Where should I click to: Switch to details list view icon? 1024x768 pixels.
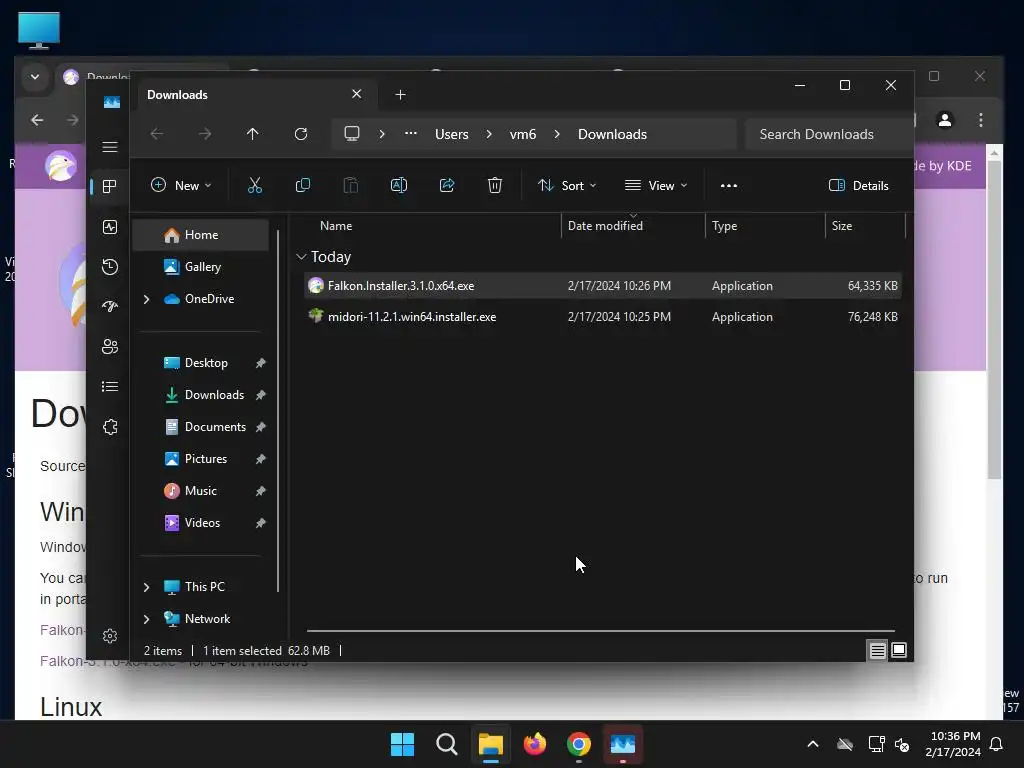click(x=877, y=650)
